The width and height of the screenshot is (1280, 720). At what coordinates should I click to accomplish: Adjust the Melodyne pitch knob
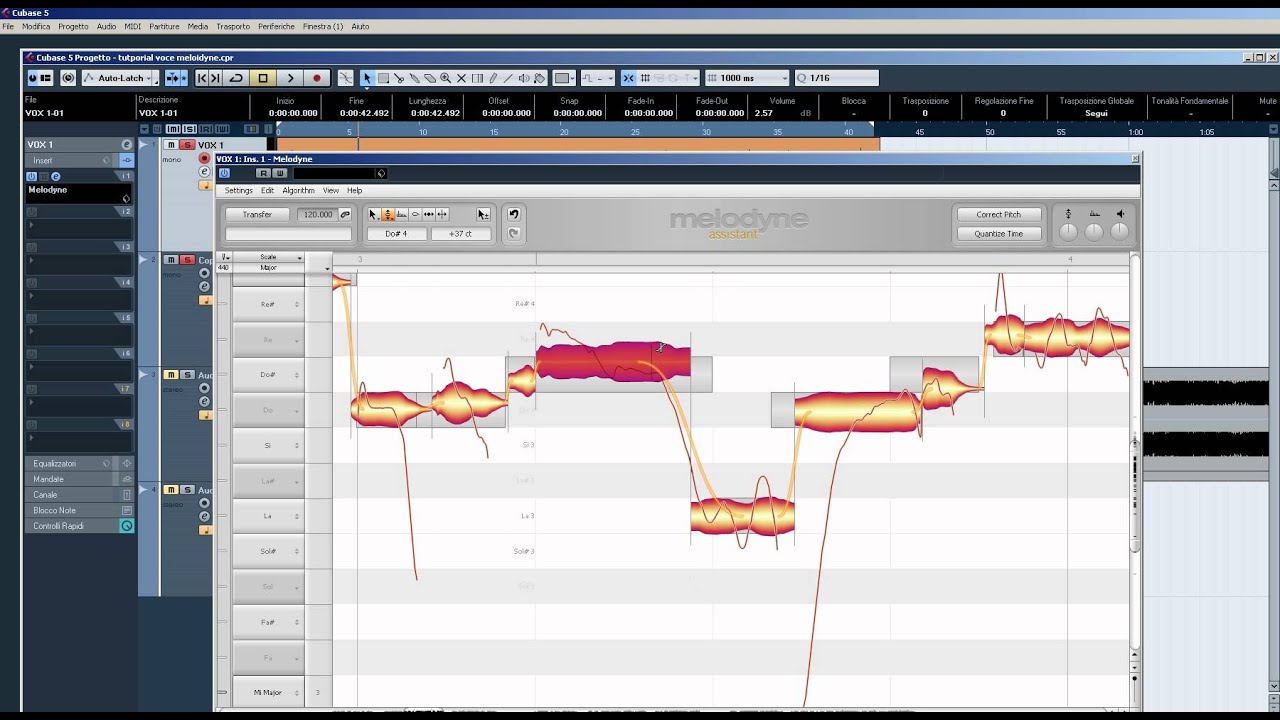(x=1068, y=232)
